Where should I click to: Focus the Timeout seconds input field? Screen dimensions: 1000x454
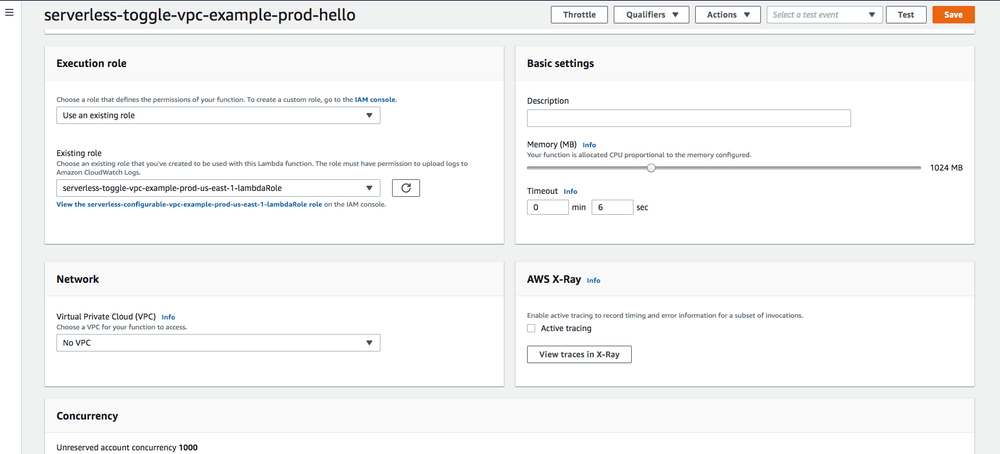[x=612, y=207]
